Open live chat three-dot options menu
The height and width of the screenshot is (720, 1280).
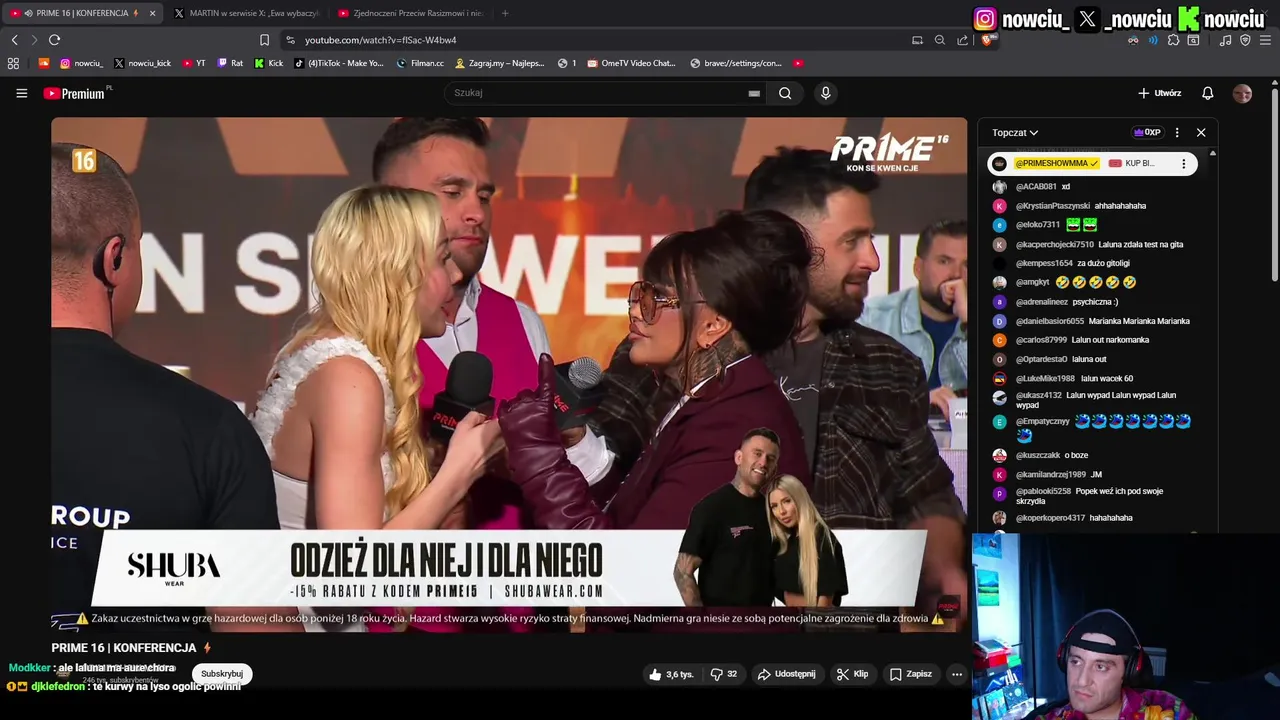pos(1177,132)
